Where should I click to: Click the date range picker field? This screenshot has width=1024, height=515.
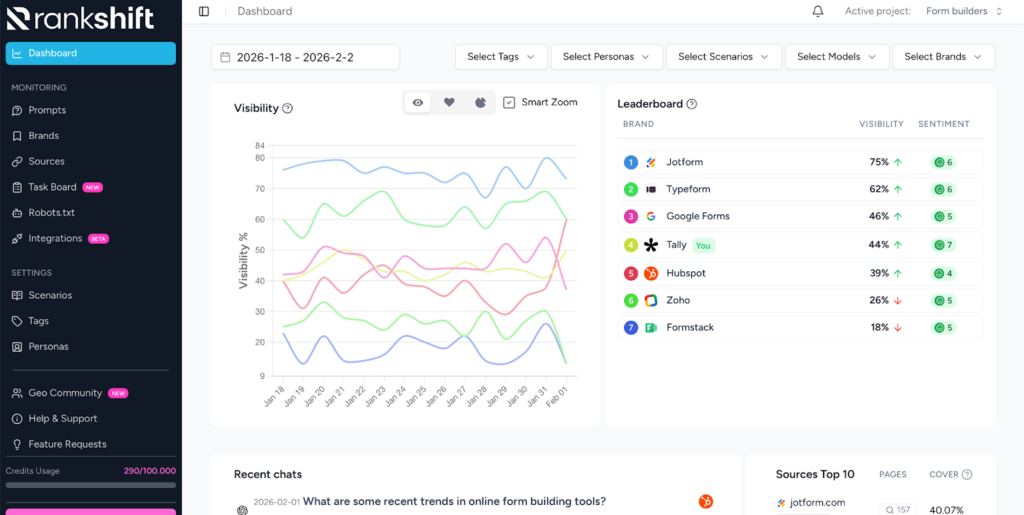tap(305, 57)
